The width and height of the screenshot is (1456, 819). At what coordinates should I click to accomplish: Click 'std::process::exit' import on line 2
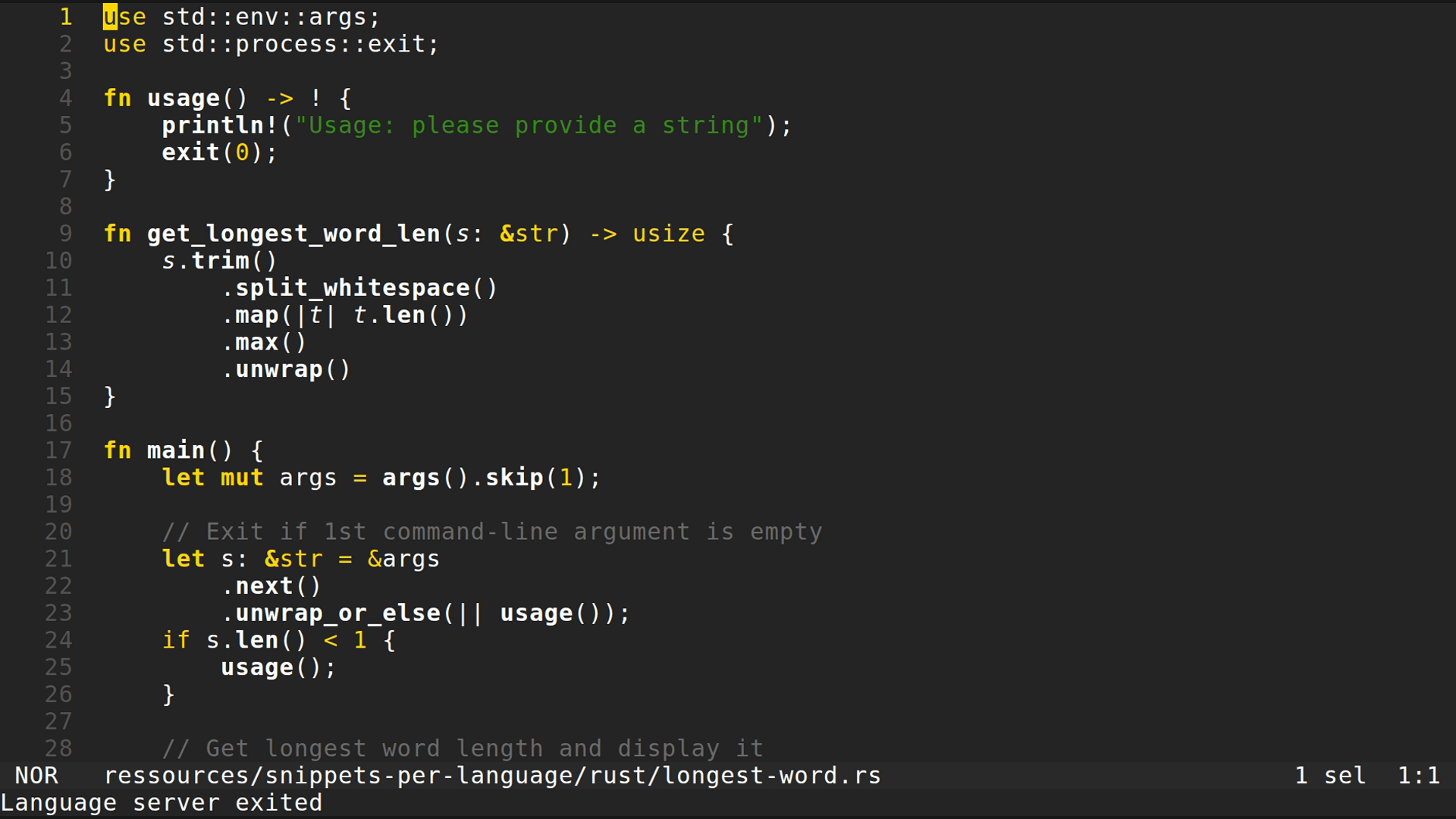(294, 44)
